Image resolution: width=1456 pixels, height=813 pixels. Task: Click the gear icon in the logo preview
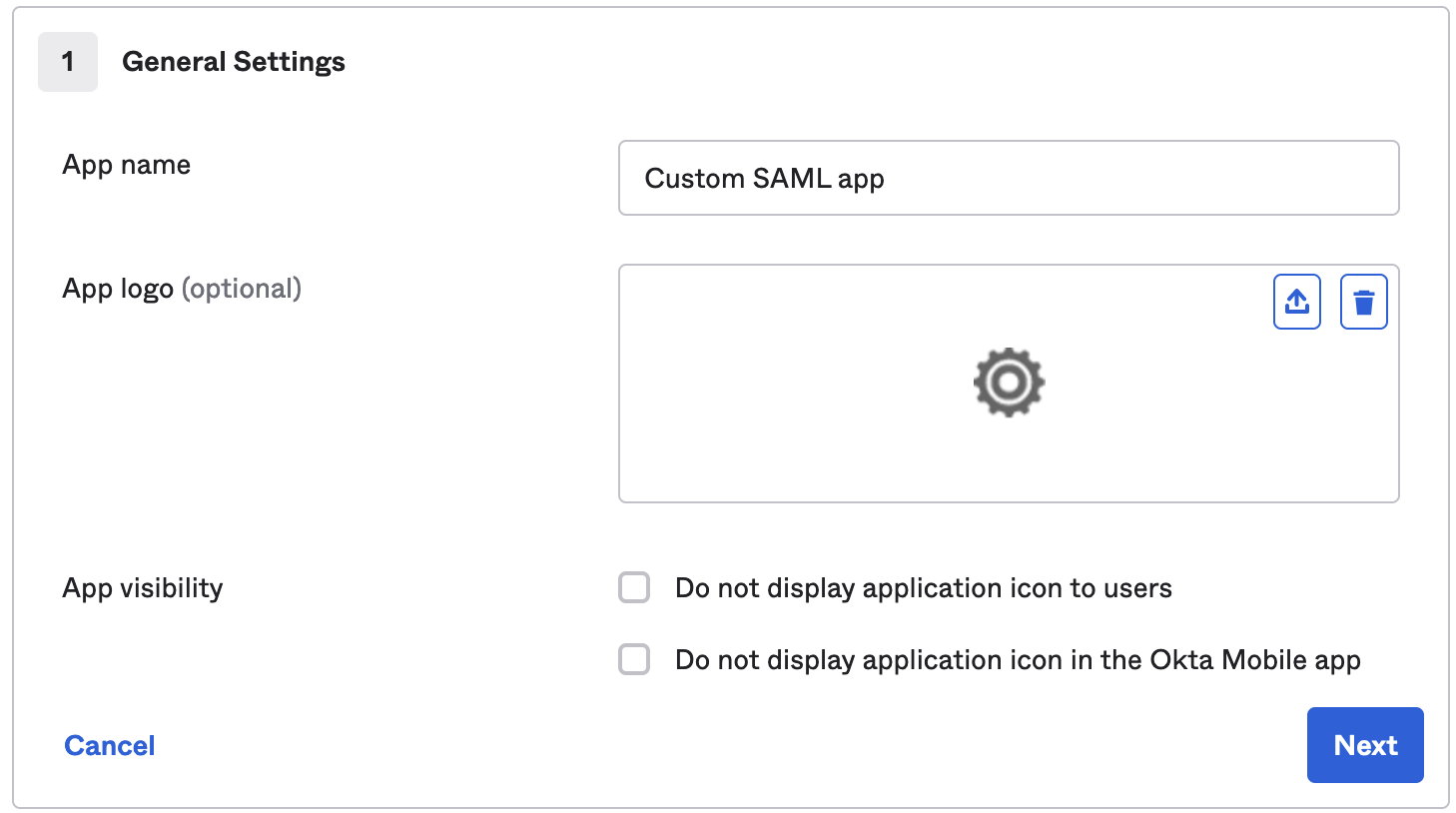(x=1009, y=383)
